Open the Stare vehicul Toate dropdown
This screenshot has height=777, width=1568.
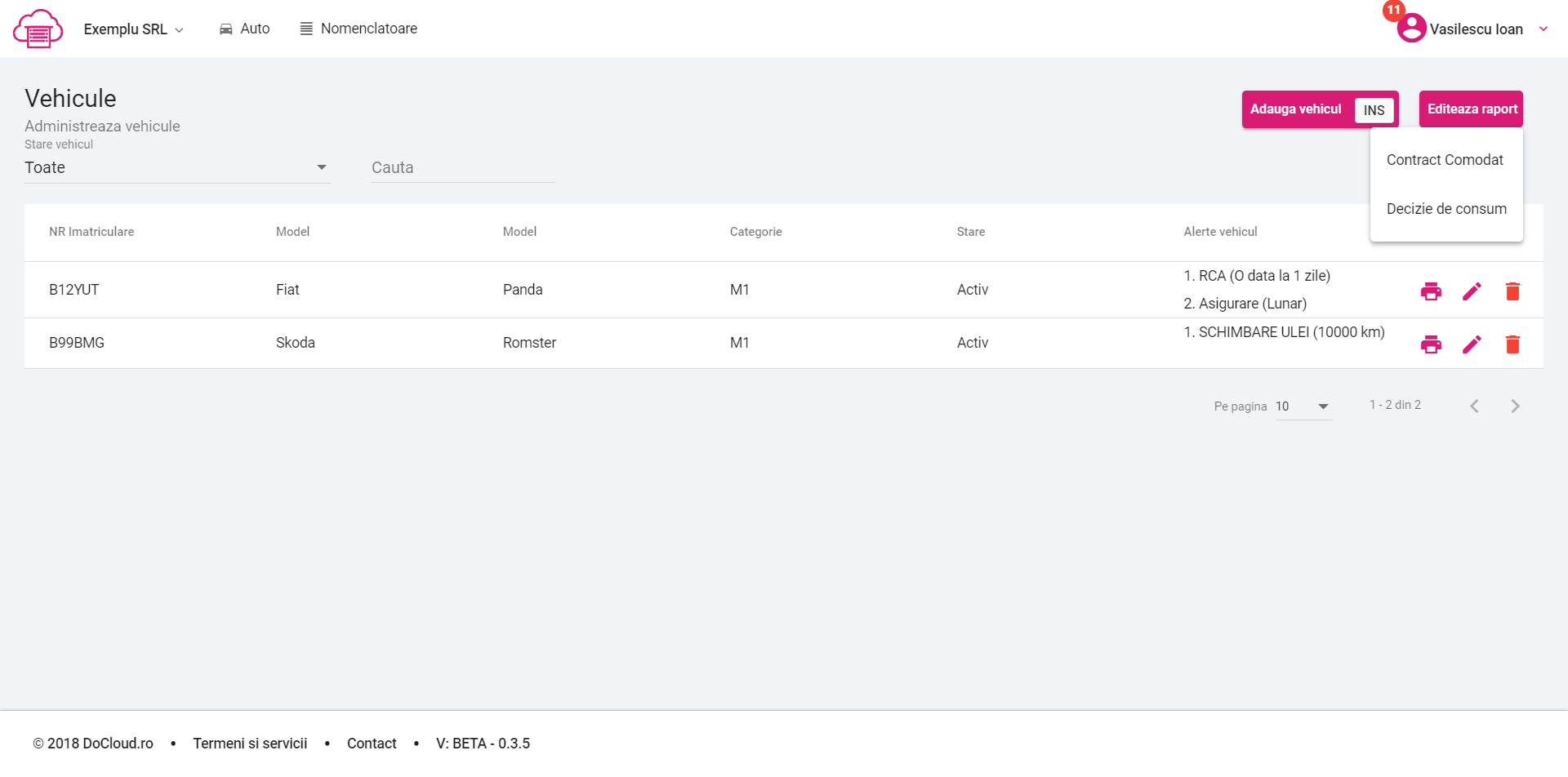177,167
